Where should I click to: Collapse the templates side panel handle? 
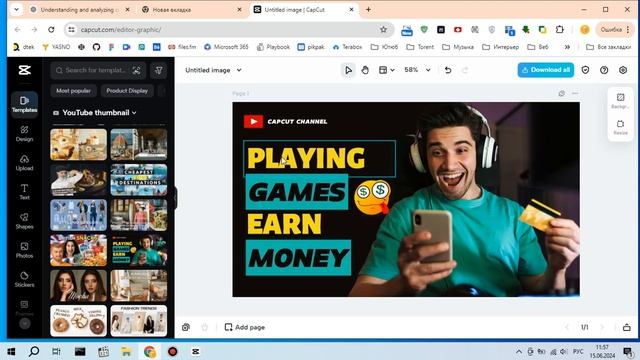(x=176, y=198)
